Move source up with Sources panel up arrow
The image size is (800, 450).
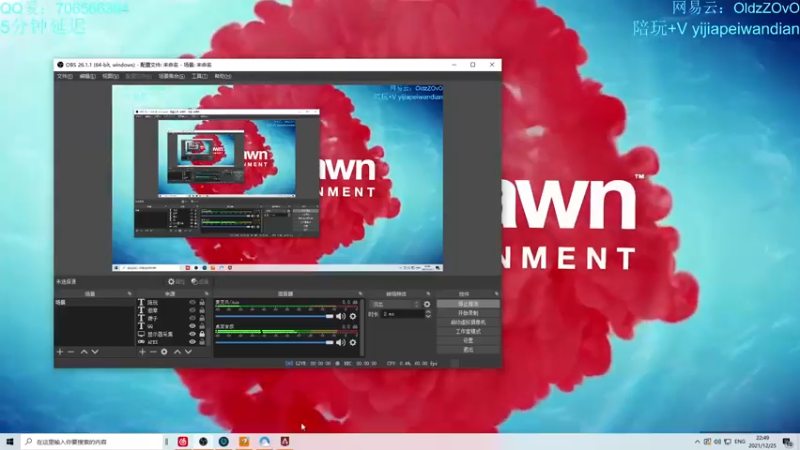(x=177, y=352)
